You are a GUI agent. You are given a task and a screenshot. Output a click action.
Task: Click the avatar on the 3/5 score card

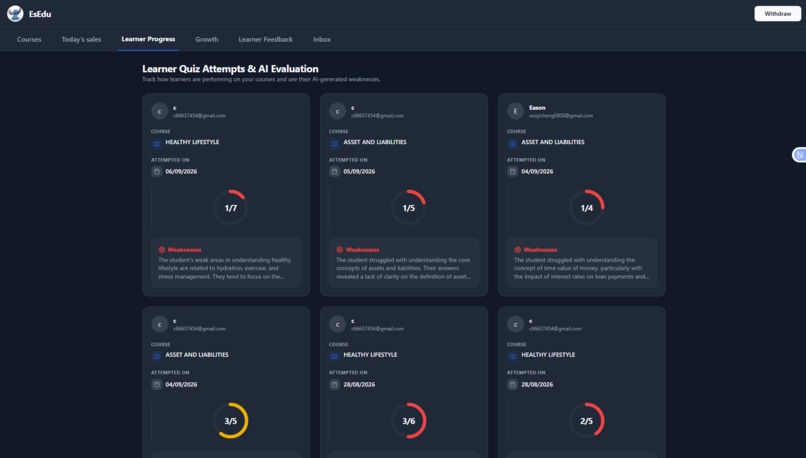coord(159,324)
